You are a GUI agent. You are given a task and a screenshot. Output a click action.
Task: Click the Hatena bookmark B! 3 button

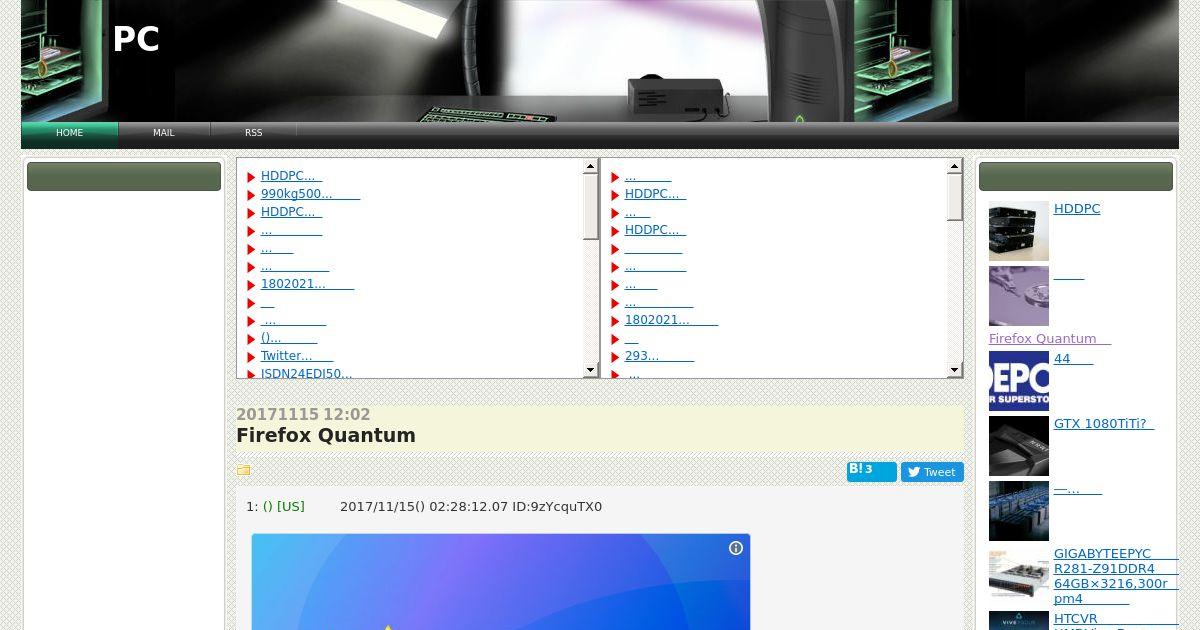tap(872, 471)
